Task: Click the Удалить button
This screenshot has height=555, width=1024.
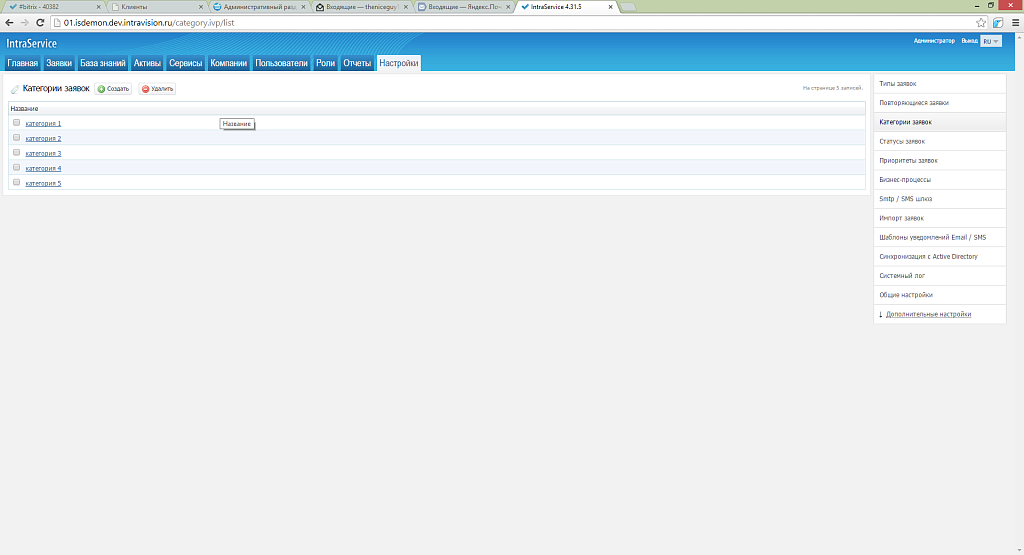Action: coord(157,89)
